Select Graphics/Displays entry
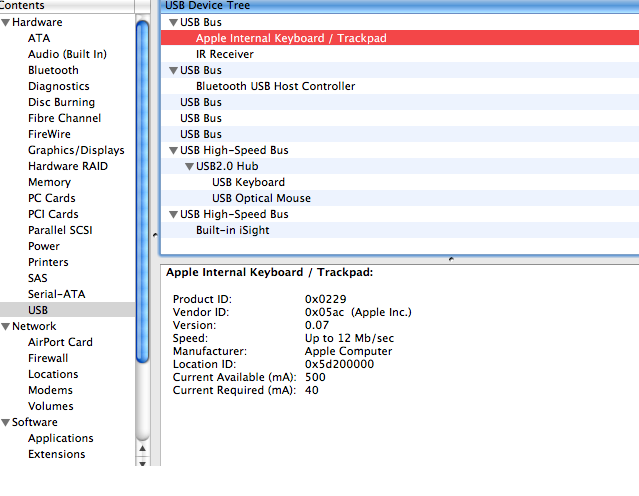639x496 pixels. 76,150
